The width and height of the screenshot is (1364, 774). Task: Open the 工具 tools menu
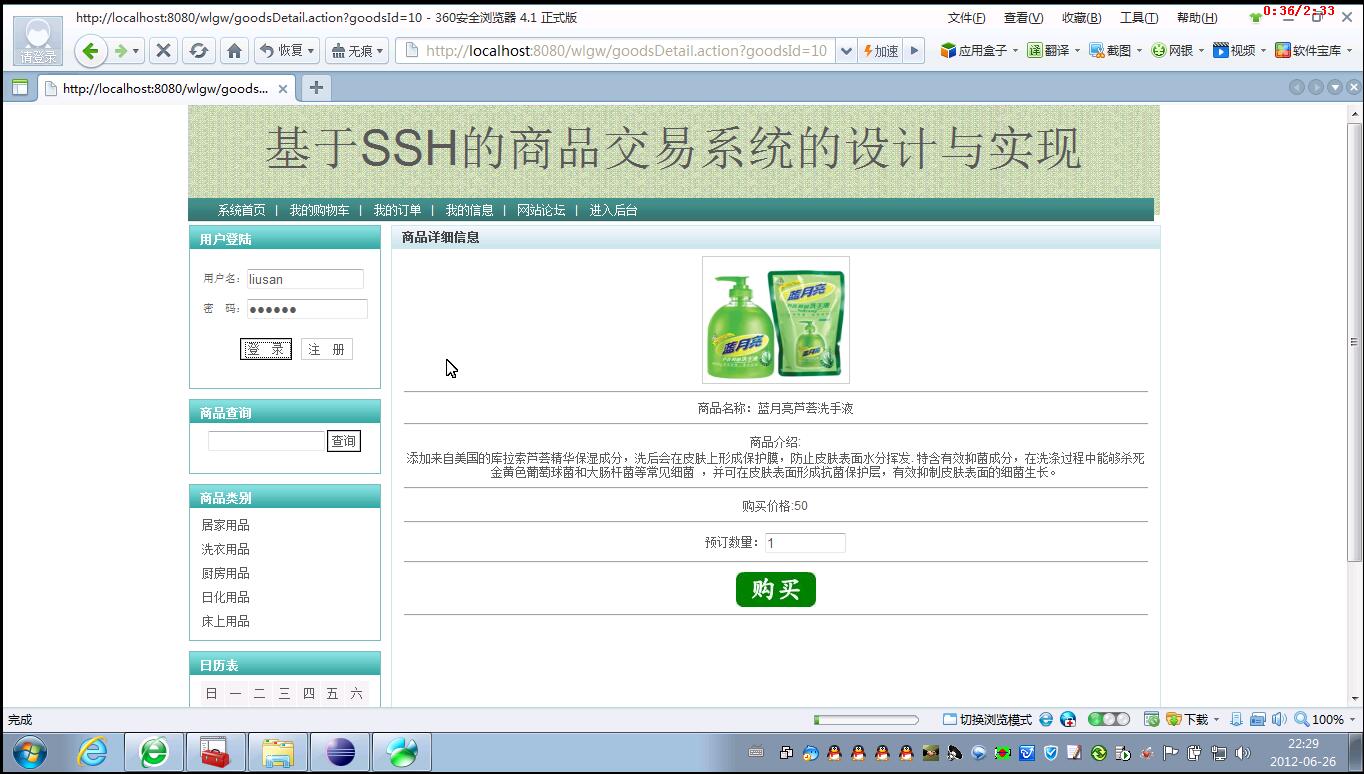(x=1139, y=18)
